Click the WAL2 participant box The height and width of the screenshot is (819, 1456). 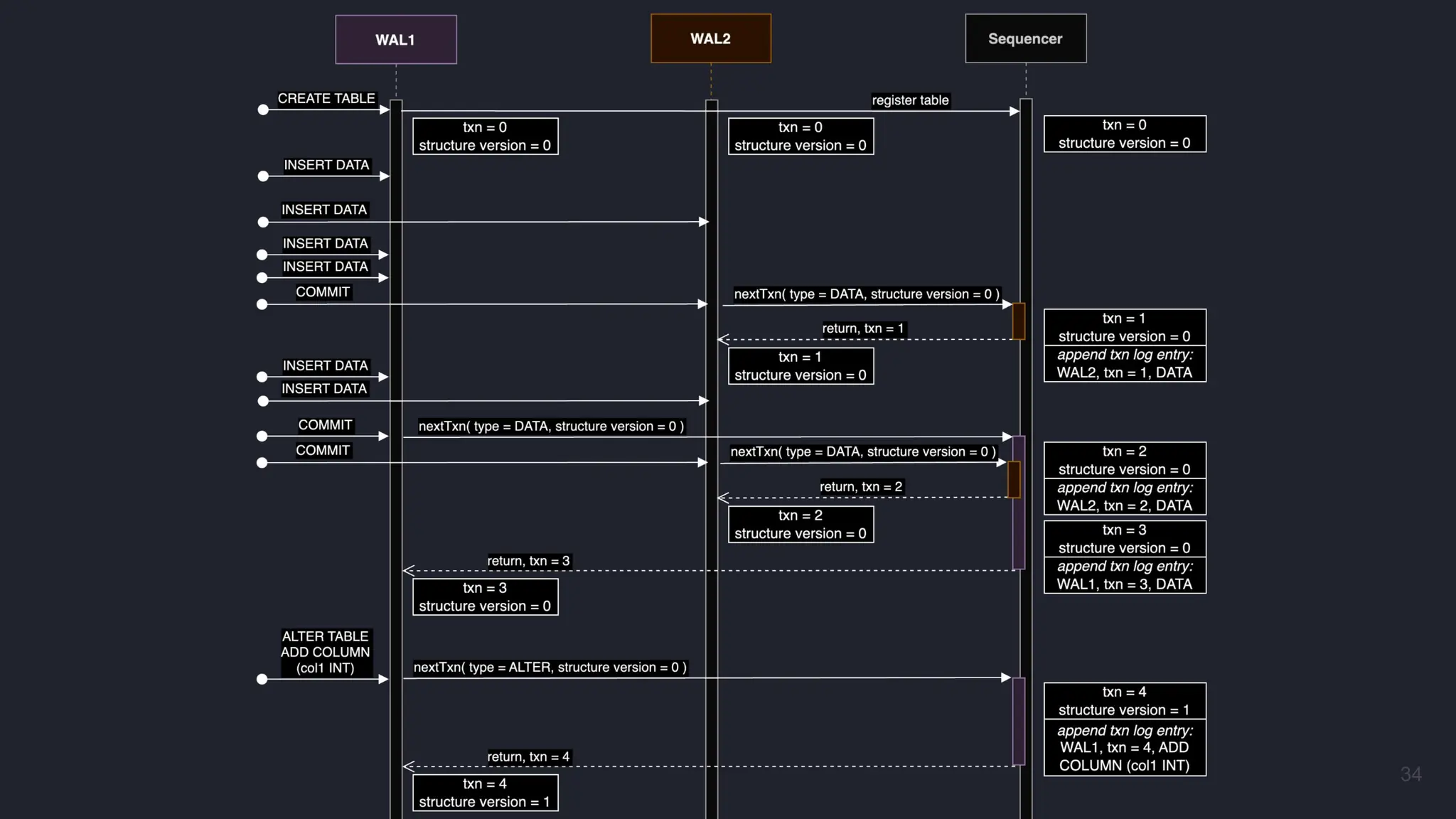pyautogui.click(x=710, y=38)
